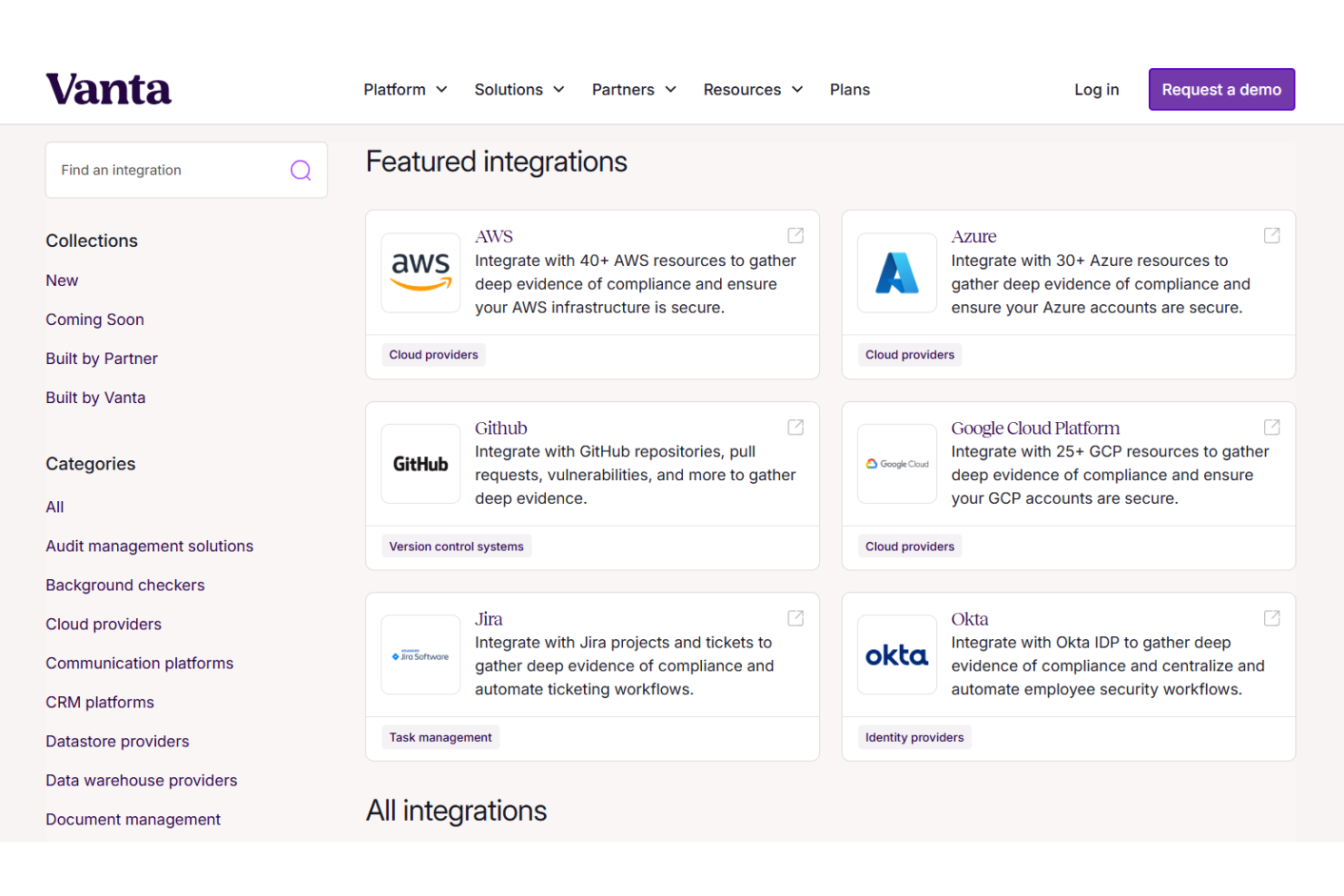Open the Plans menu item
The width and height of the screenshot is (1344, 896).
[x=849, y=89]
